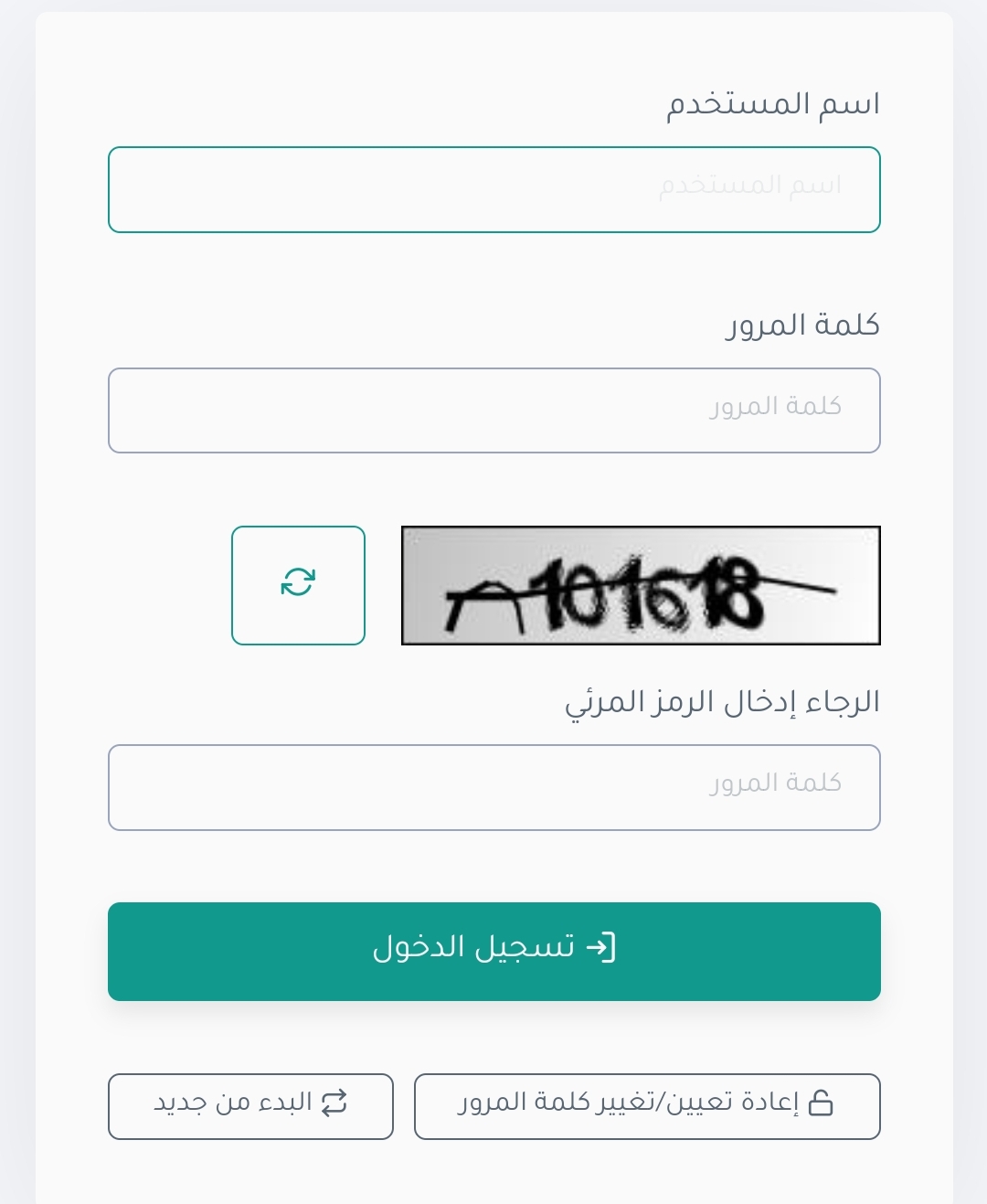Click the loop arrows icon beside البدء من جديد
The height and width of the screenshot is (1204, 987).
334,1103
